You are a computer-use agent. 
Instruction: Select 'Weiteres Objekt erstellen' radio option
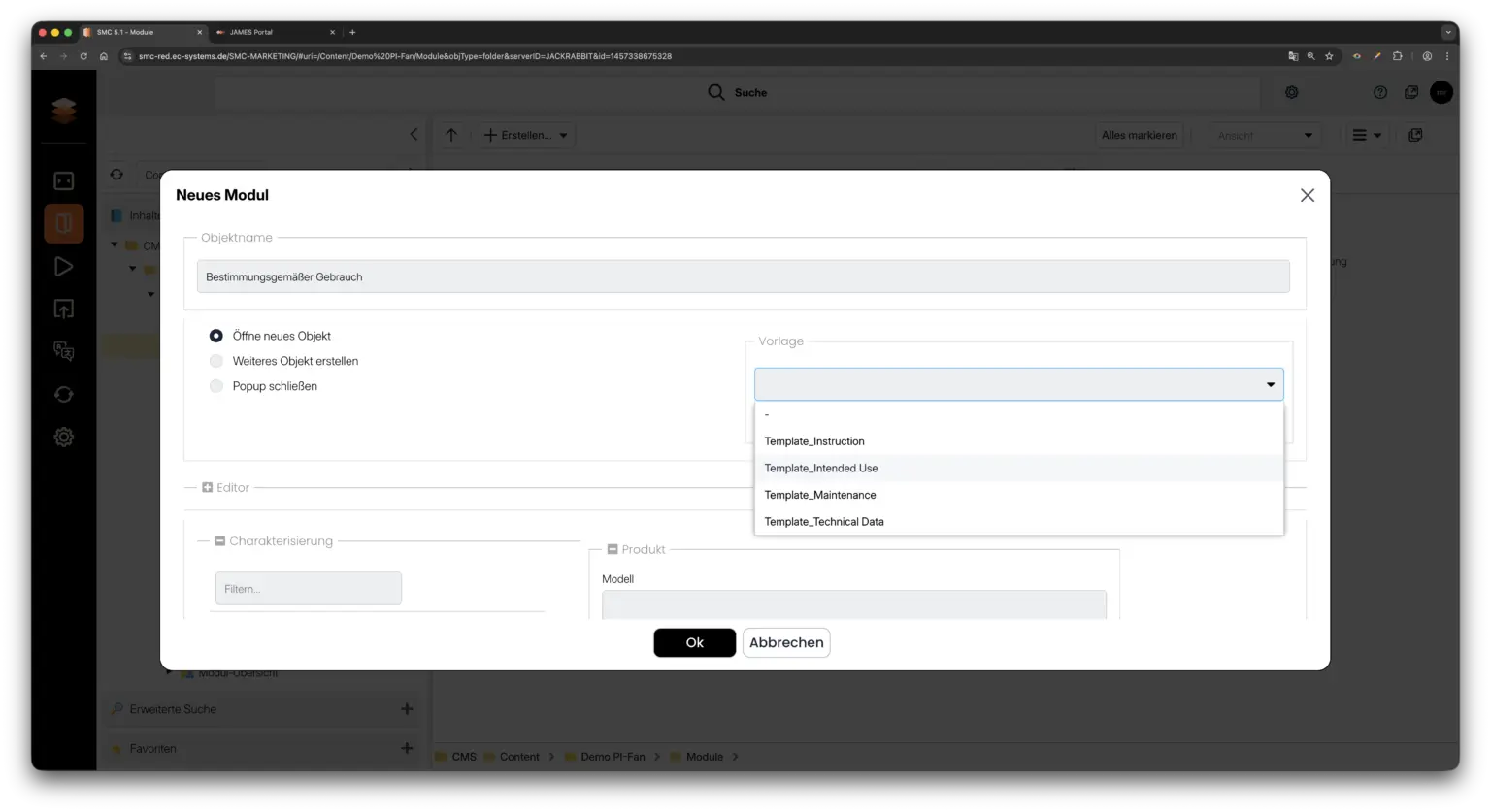[216, 361]
